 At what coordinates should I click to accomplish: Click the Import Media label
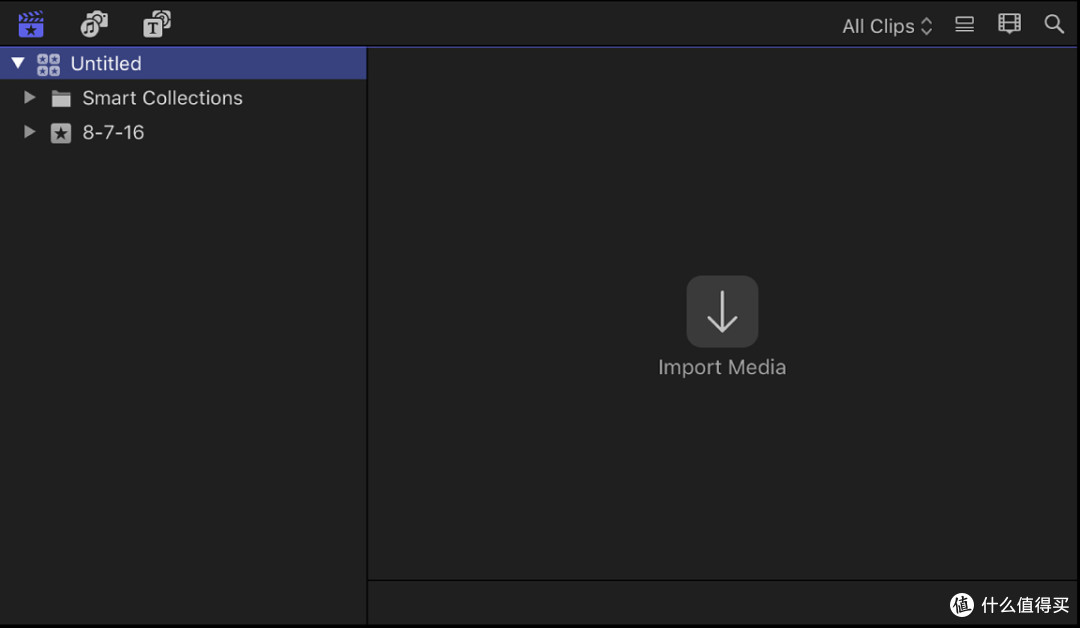(722, 367)
